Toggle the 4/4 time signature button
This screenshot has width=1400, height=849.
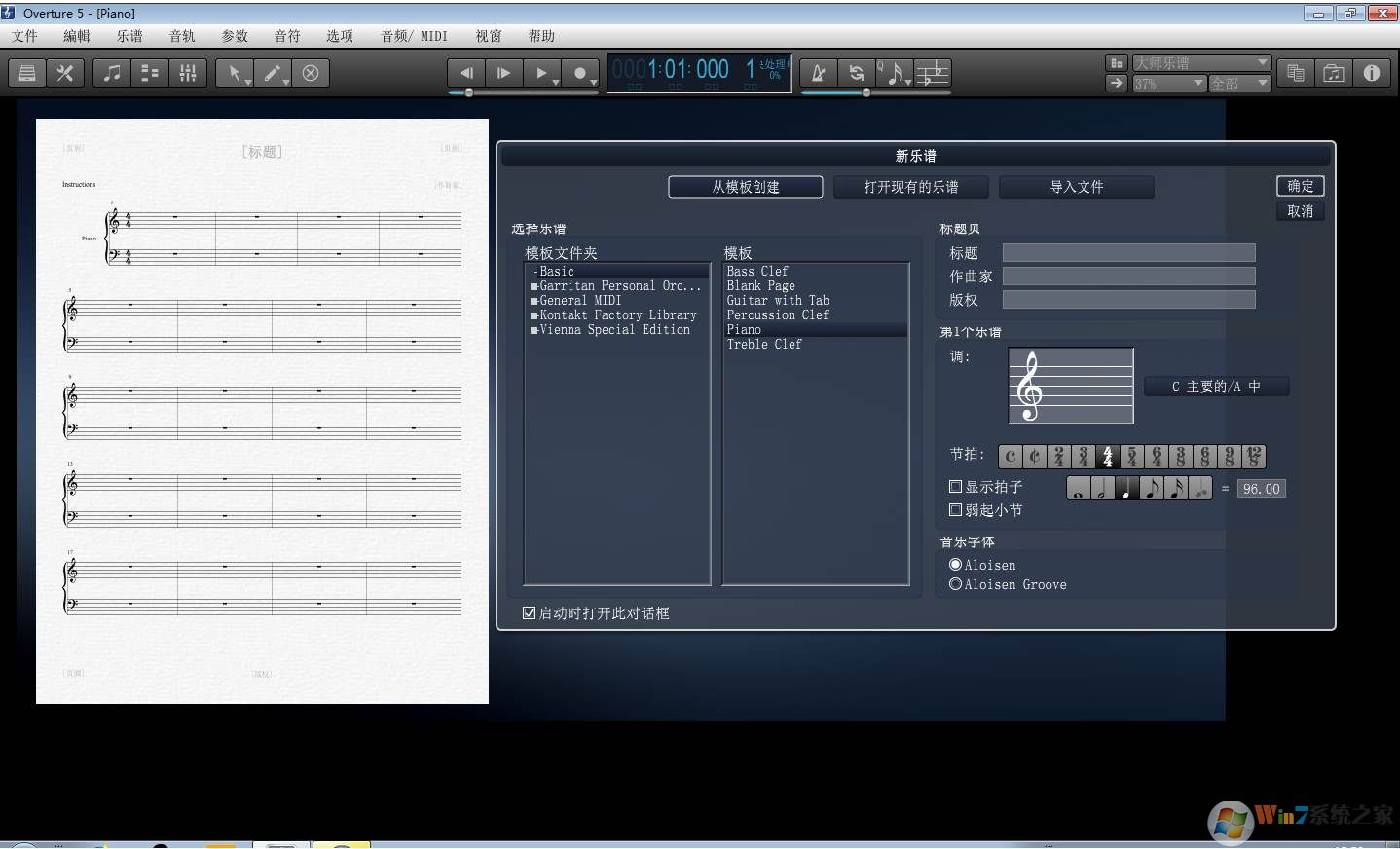(x=1108, y=456)
